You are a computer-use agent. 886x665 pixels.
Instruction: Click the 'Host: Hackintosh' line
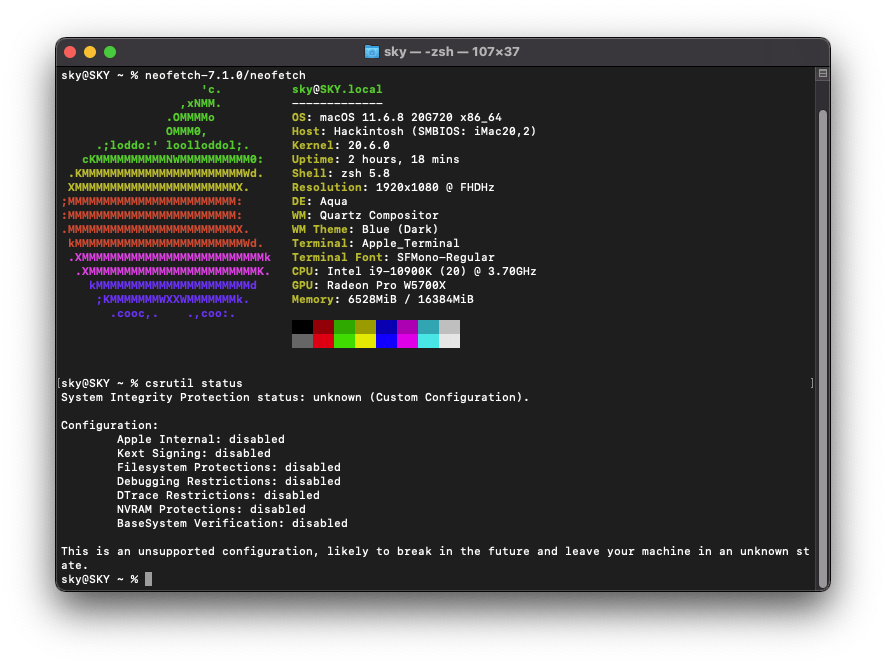[x=414, y=131]
